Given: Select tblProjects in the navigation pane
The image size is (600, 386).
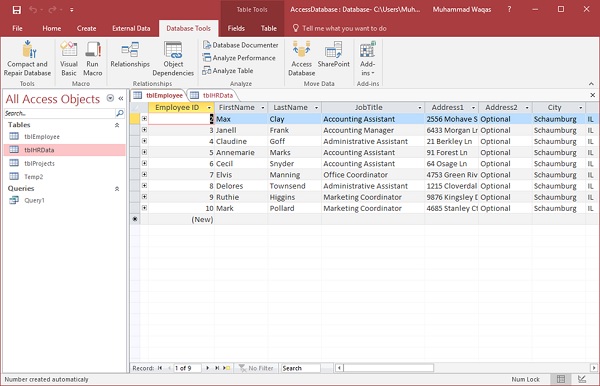Looking at the screenshot, I should click(x=64, y=163).
